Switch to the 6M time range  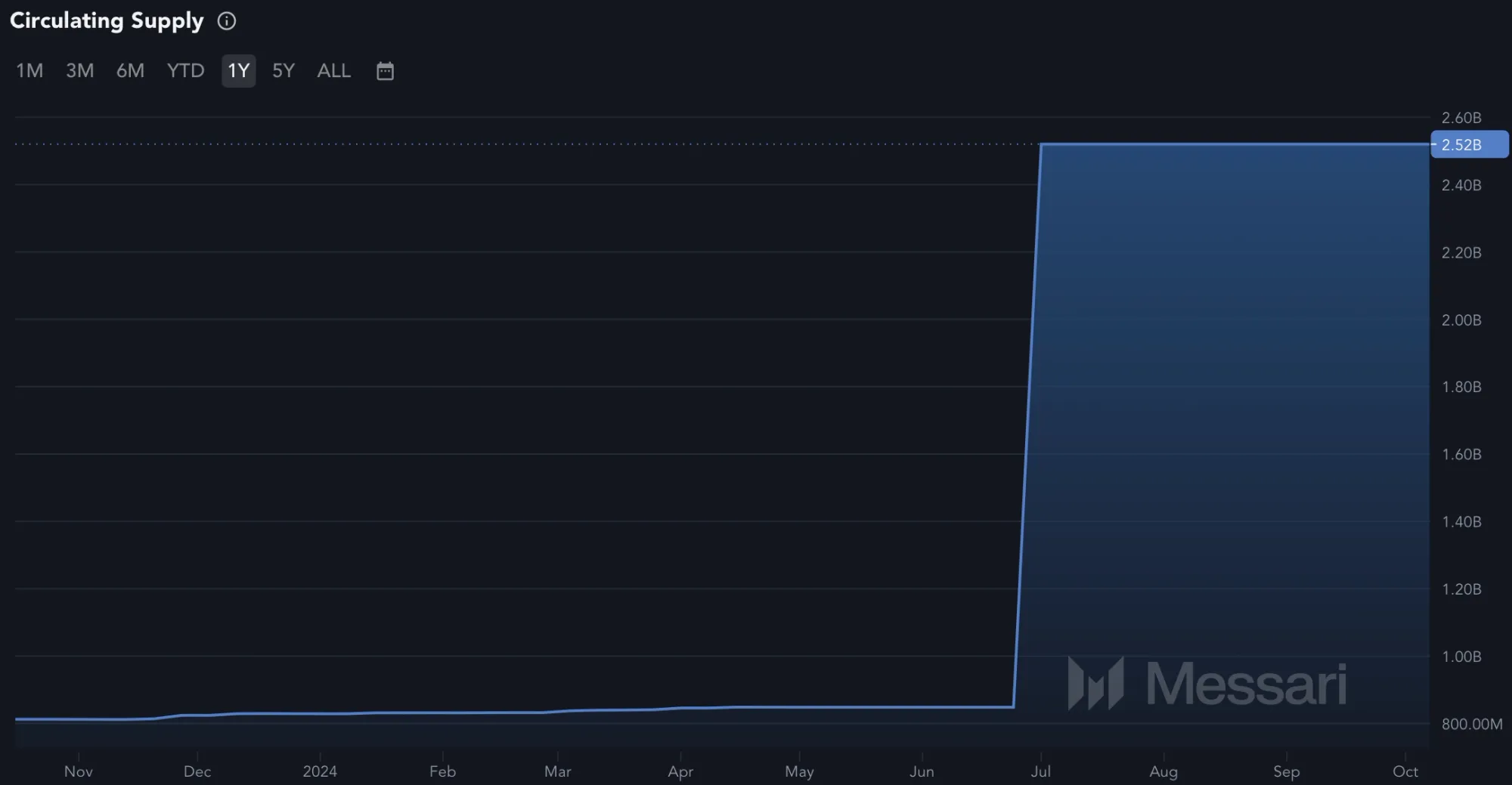[x=130, y=71]
